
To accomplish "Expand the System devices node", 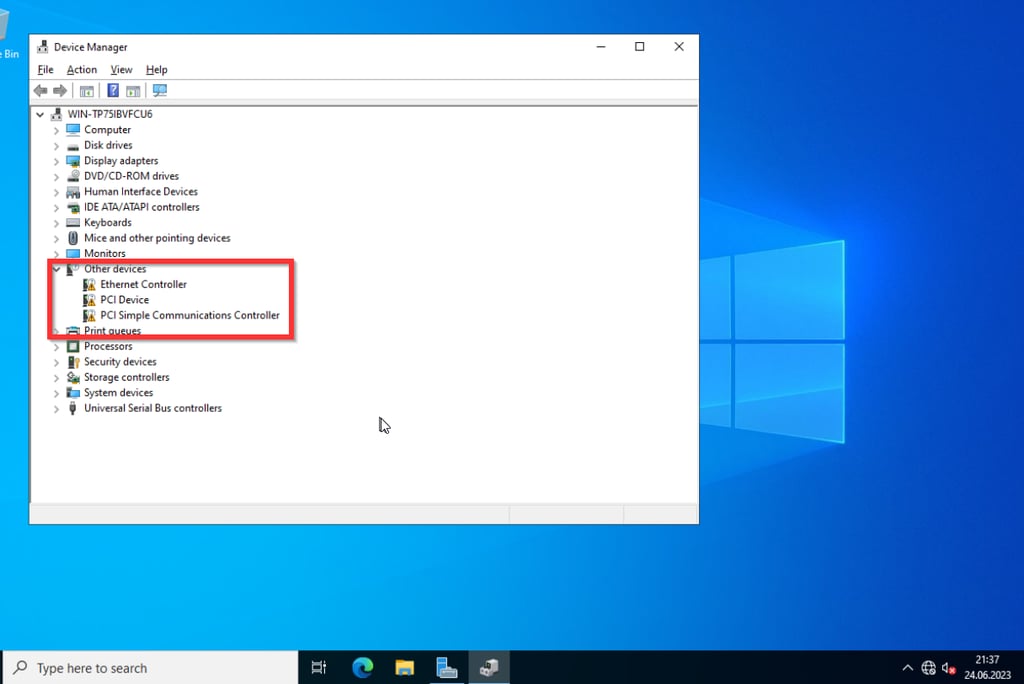I will point(56,393).
